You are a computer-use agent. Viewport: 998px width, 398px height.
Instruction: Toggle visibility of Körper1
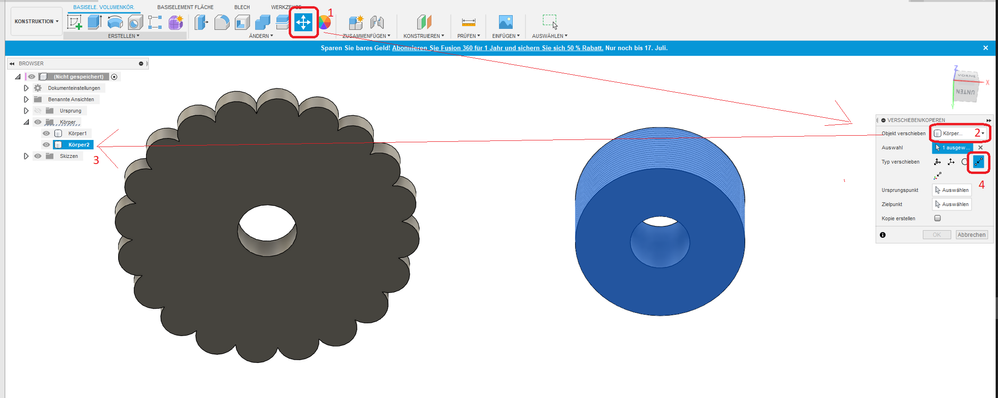click(x=46, y=134)
